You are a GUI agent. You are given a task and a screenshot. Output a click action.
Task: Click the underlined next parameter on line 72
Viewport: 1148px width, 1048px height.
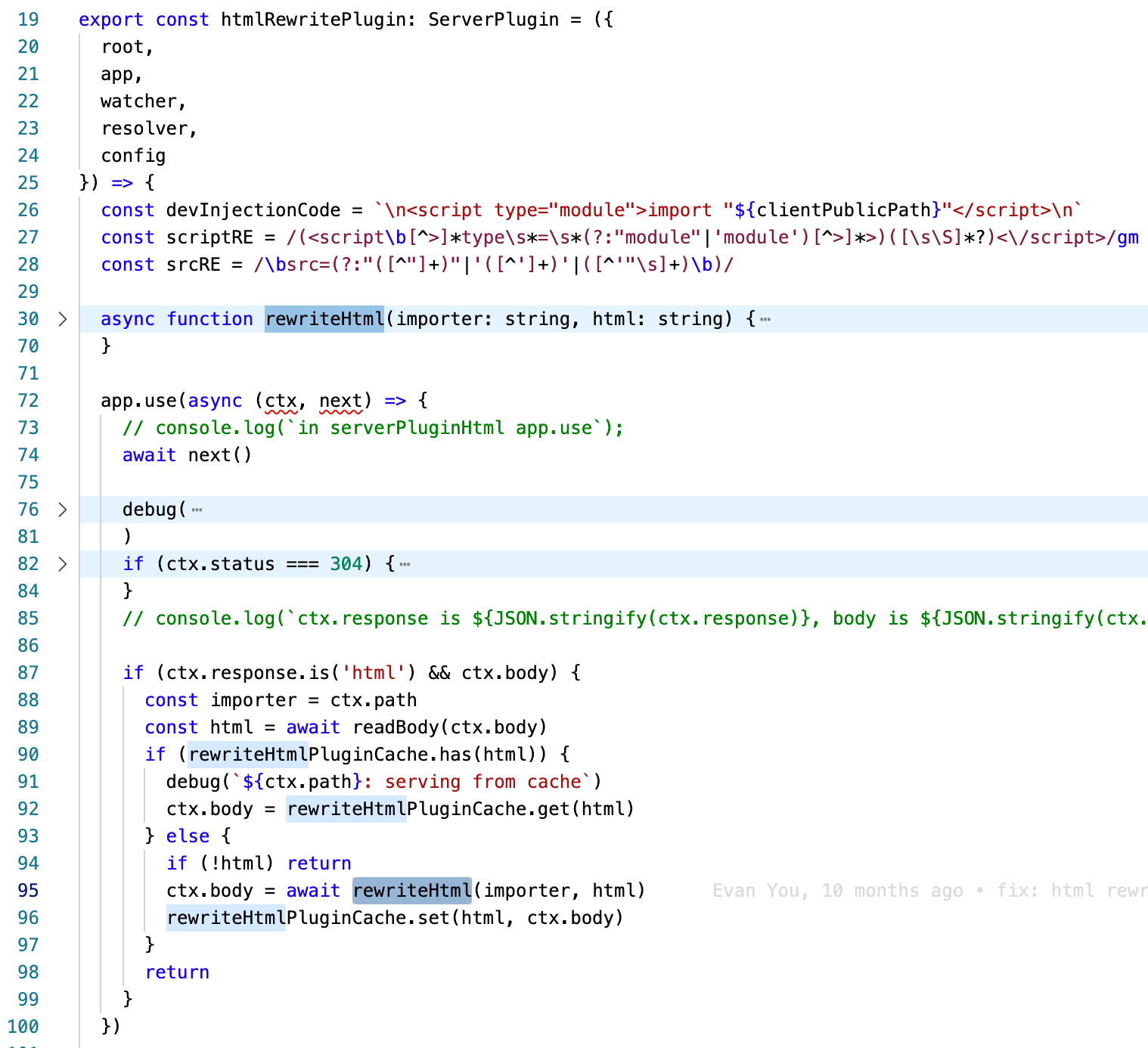pos(340,401)
